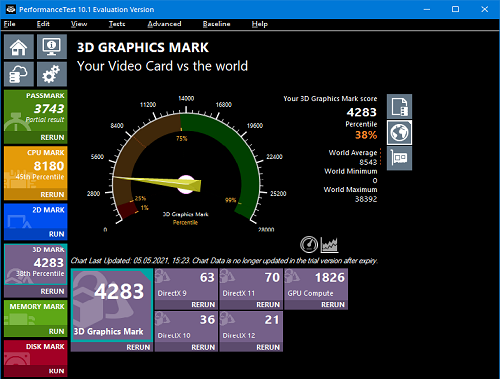The width and height of the screenshot is (500, 379).
Task: Open the System Information monitor icon
Action: tap(52, 47)
